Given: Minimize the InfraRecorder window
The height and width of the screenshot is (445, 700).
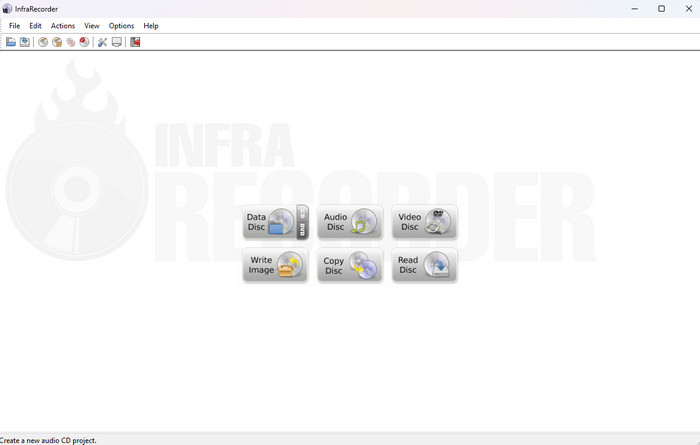Looking at the screenshot, I should tap(634, 8).
